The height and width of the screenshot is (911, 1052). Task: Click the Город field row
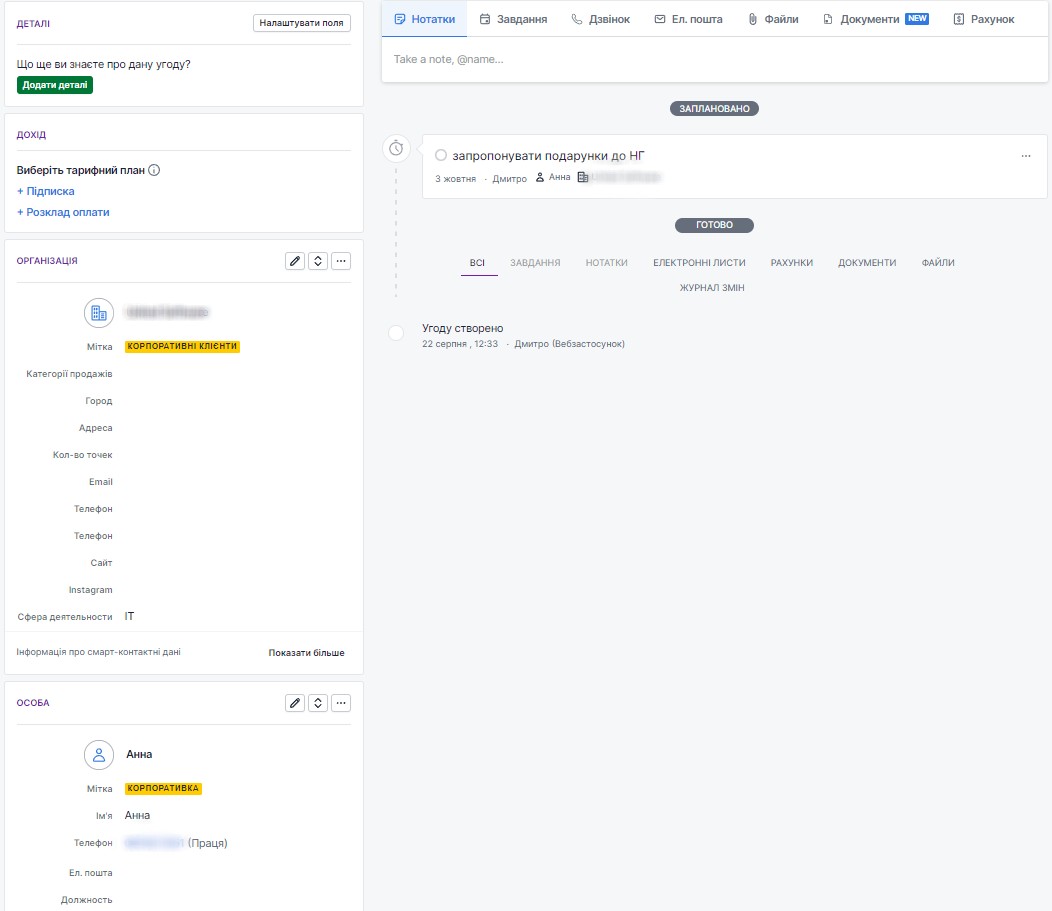pyautogui.click(x=184, y=400)
